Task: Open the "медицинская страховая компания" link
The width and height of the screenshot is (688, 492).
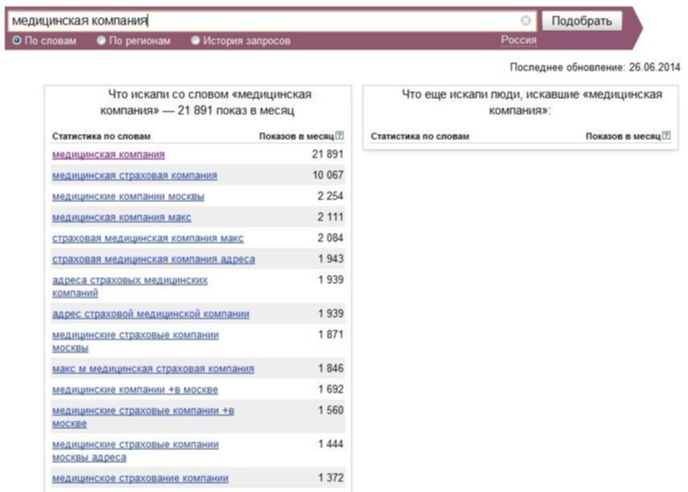Action: (135, 176)
